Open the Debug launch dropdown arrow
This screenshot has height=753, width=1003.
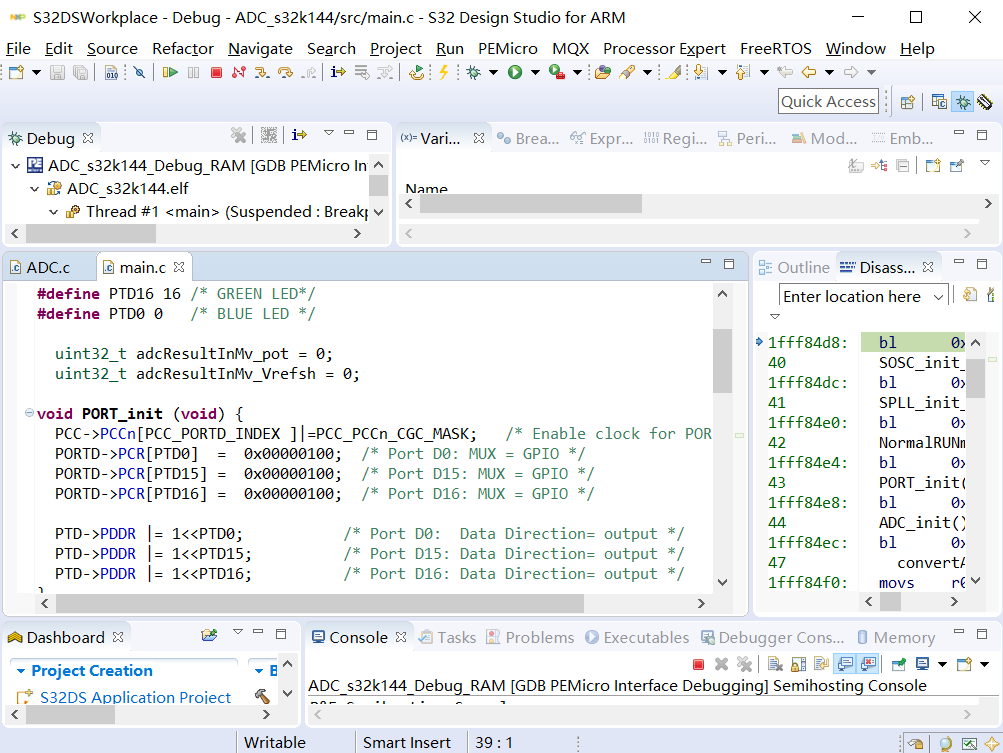[x=493, y=72]
